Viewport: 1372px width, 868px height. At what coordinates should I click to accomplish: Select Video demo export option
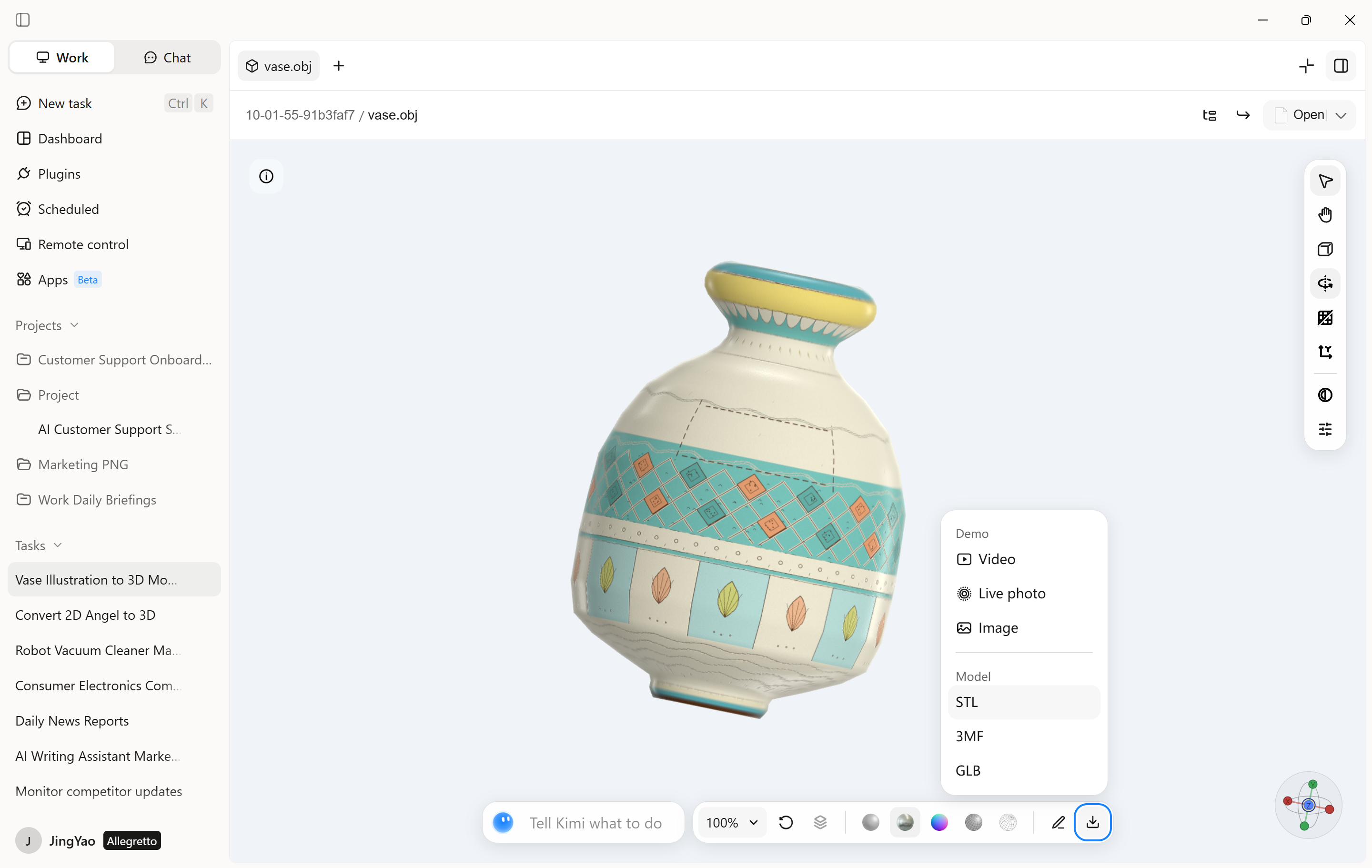click(x=1023, y=559)
